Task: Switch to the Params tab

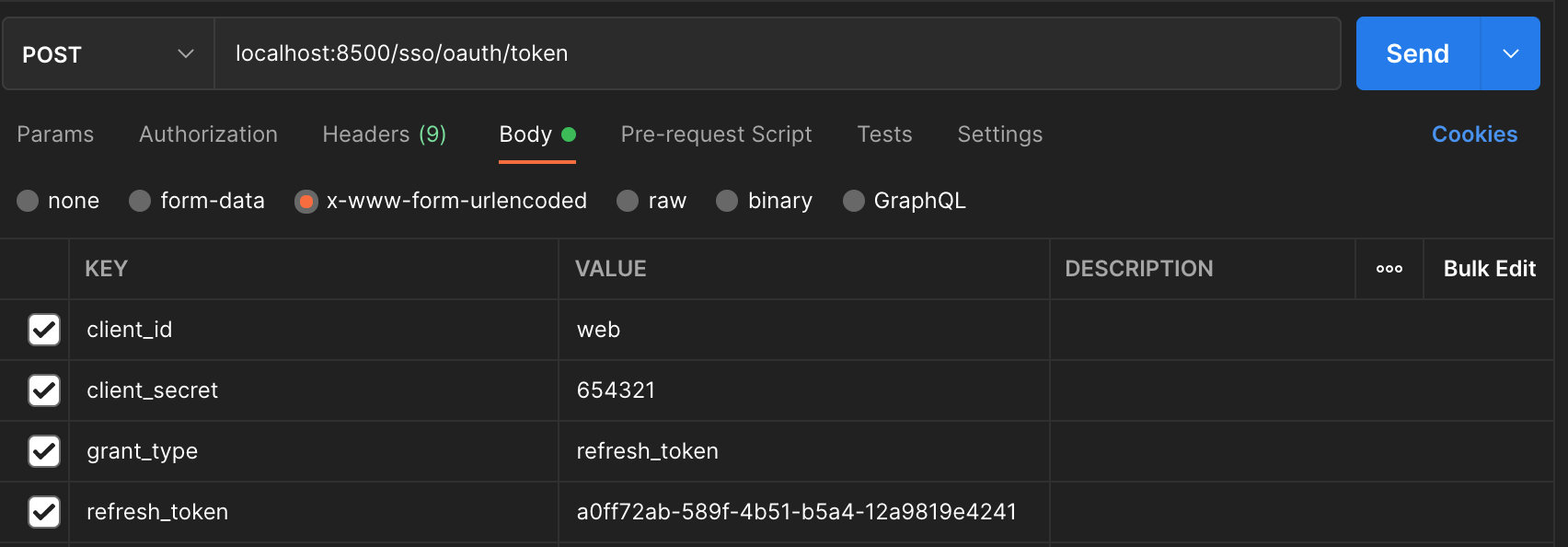Action: click(55, 134)
